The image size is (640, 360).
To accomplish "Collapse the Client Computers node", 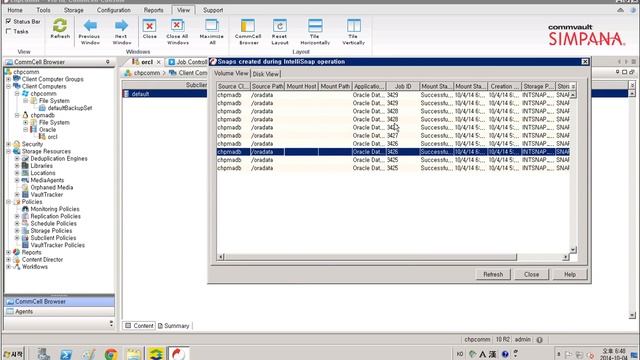I will click(x=9, y=86).
